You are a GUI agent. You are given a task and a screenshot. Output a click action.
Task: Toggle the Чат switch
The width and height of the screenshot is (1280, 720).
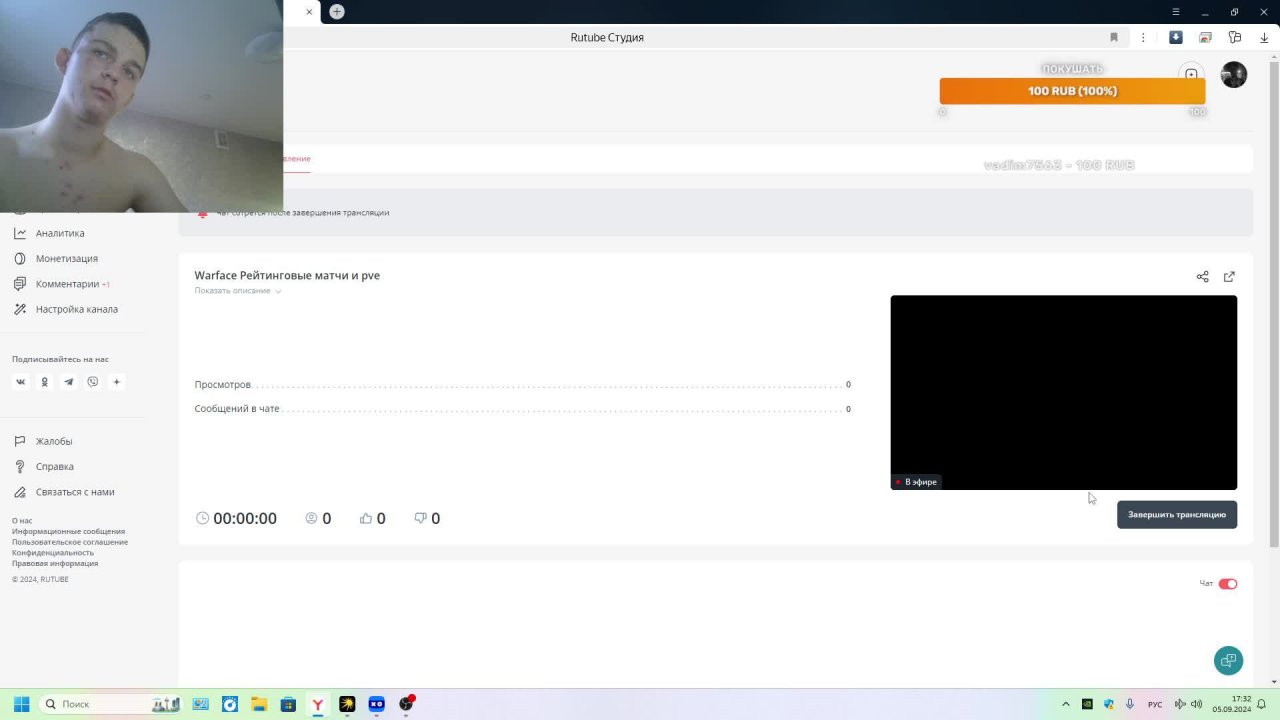tap(1228, 584)
